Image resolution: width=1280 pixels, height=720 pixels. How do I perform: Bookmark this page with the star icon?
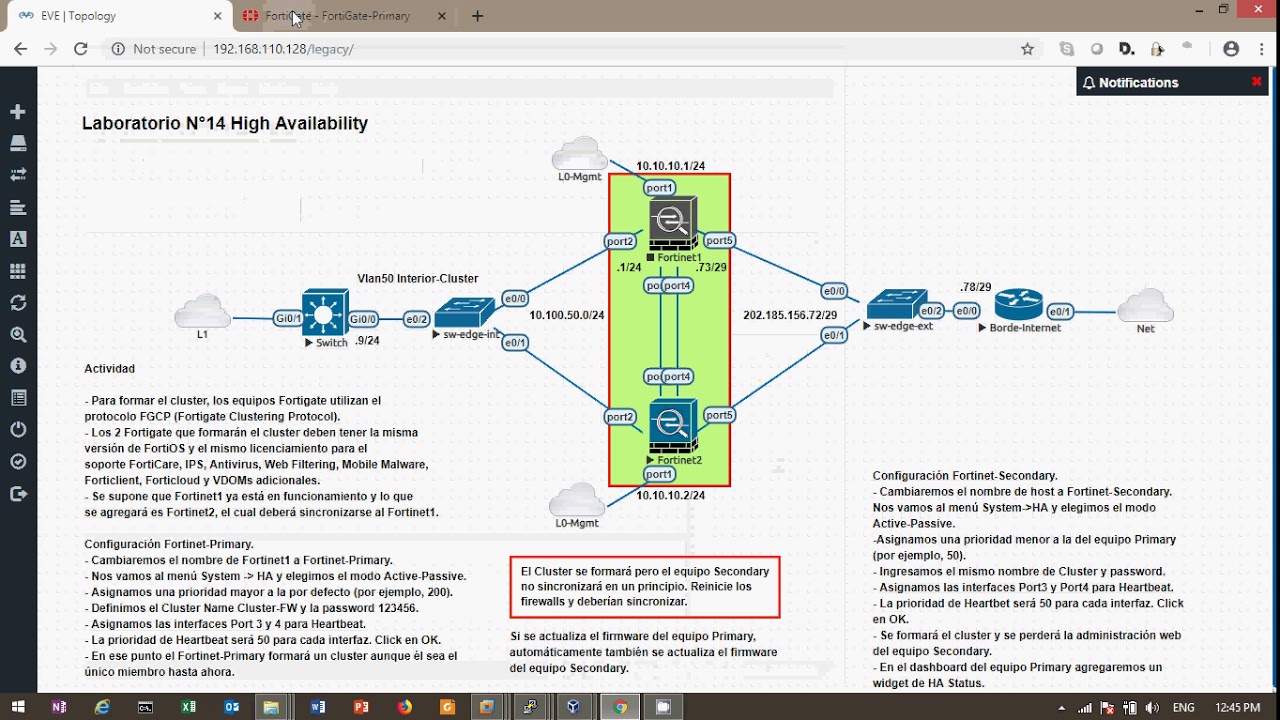(x=1027, y=48)
